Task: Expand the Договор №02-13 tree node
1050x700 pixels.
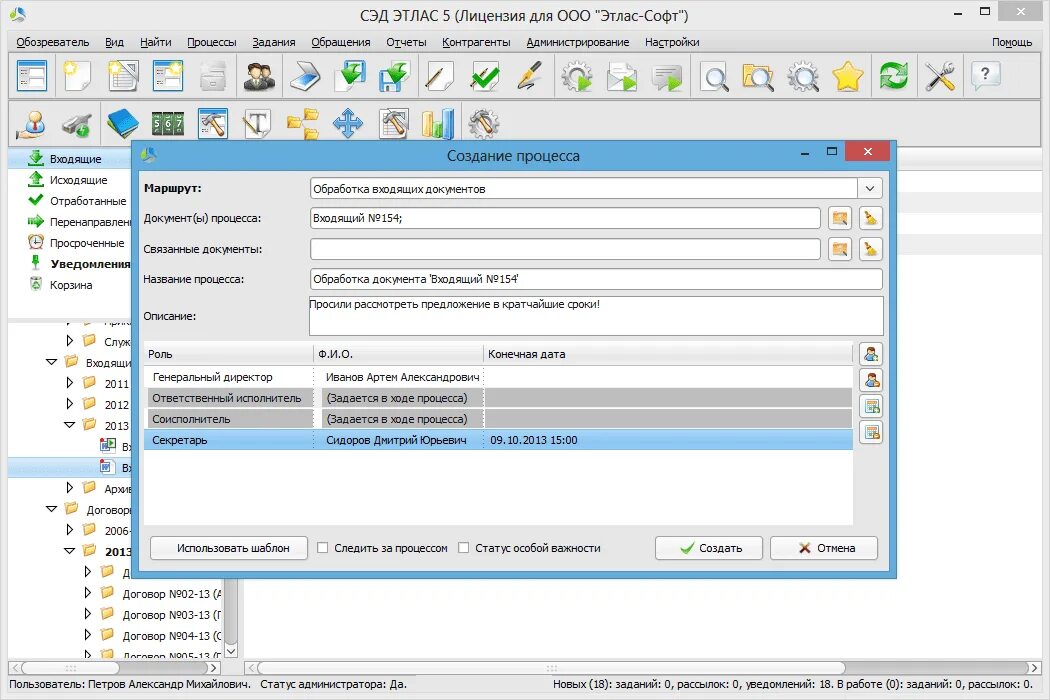Action: point(88,593)
